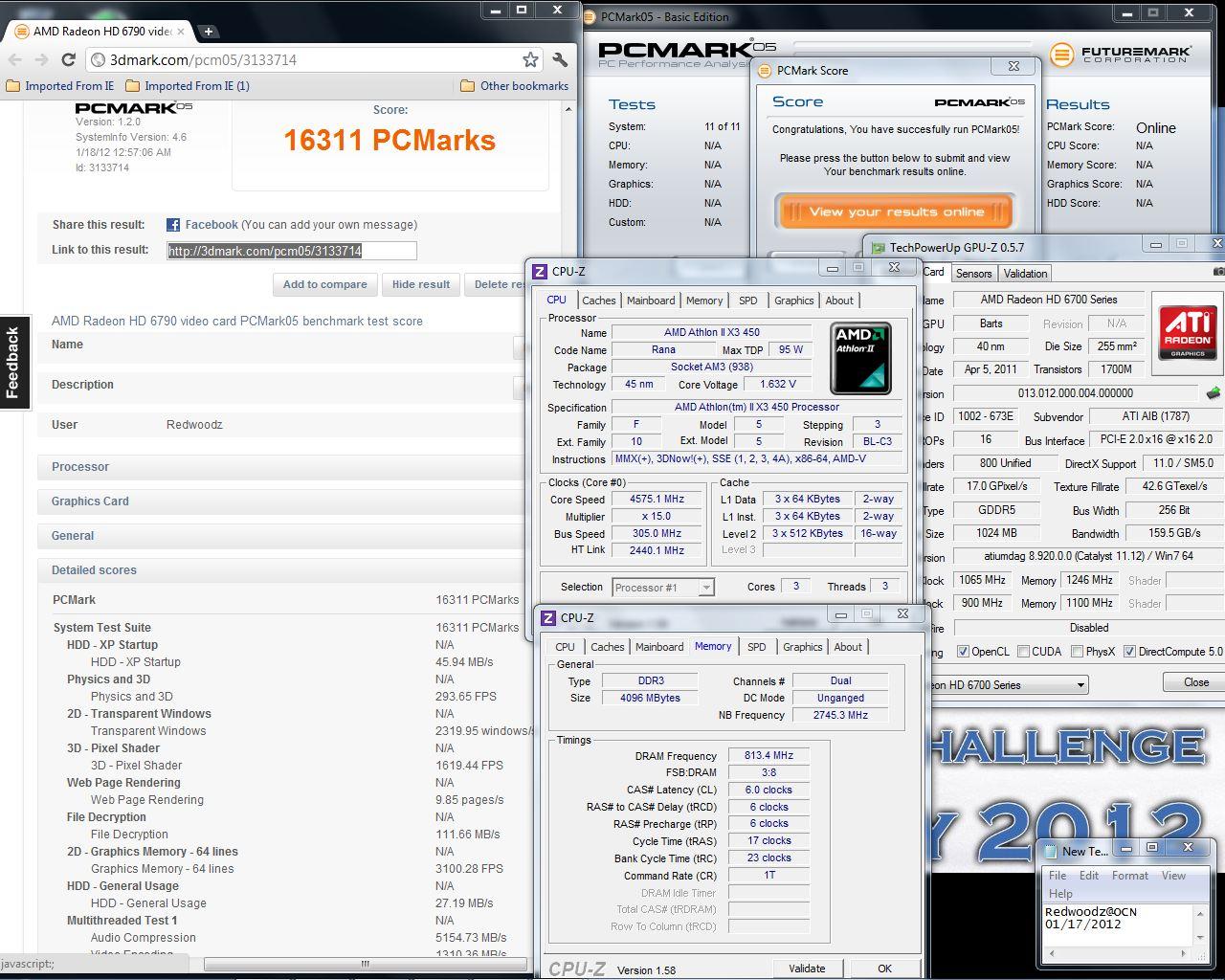Screen dimensions: 1225x980
Task: Open the Sensors tab in GPU-Z
Action: [974, 274]
